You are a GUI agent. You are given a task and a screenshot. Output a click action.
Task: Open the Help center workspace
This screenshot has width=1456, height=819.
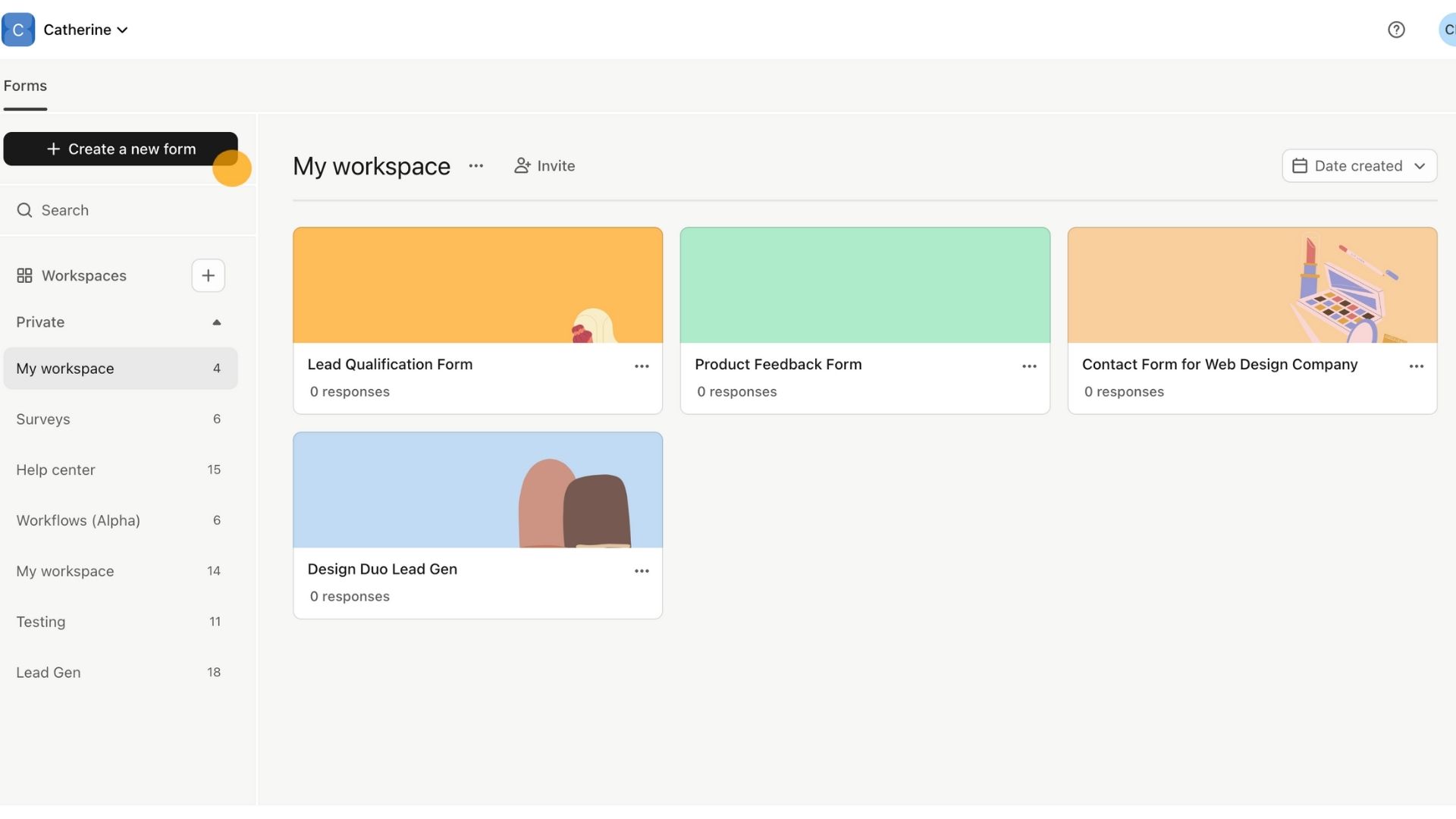[56, 470]
